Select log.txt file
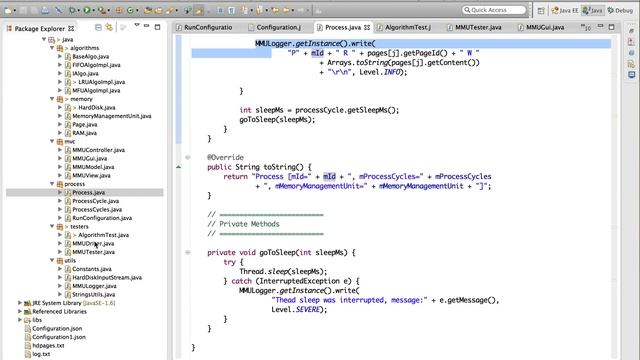 [x=41, y=354]
